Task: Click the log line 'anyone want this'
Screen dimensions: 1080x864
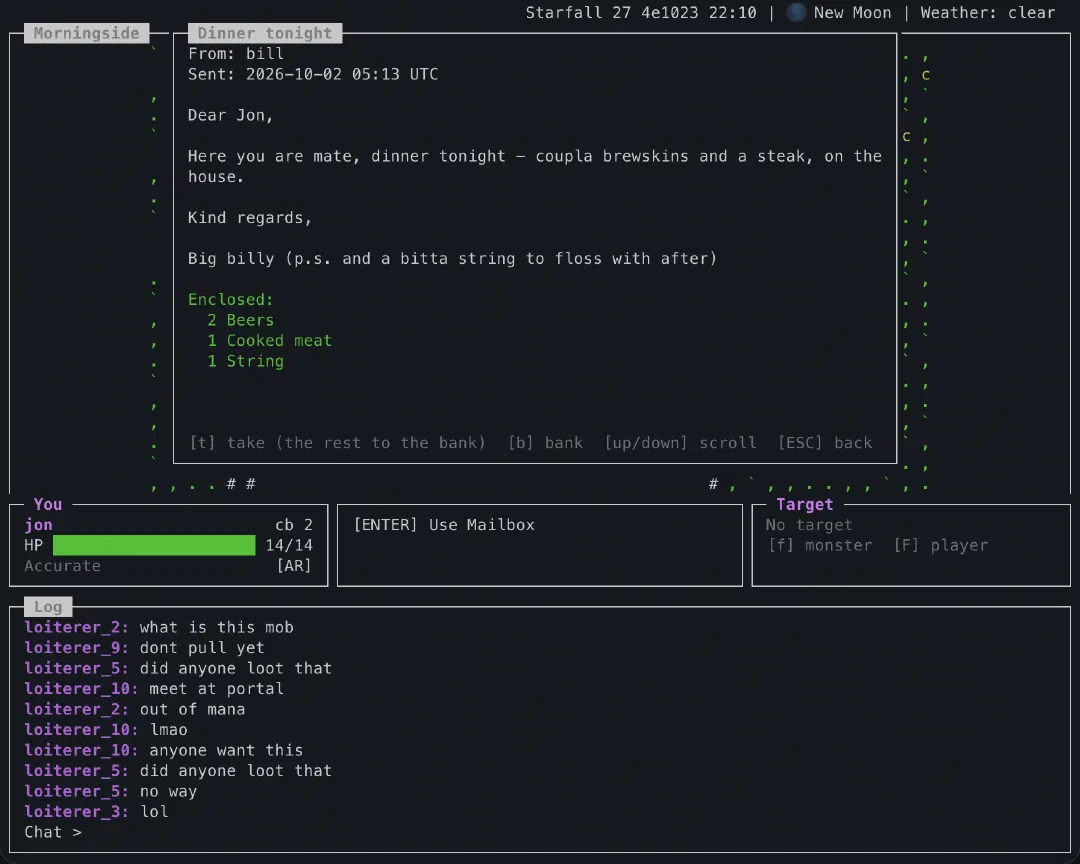Action: click(x=164, y=750)
